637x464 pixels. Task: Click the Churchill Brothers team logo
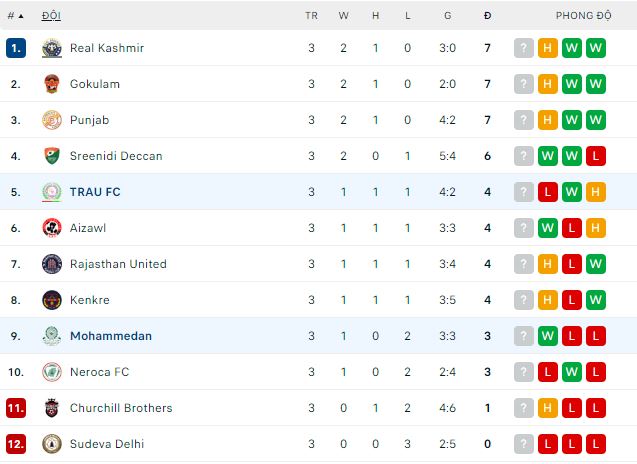tap(51, 408)
